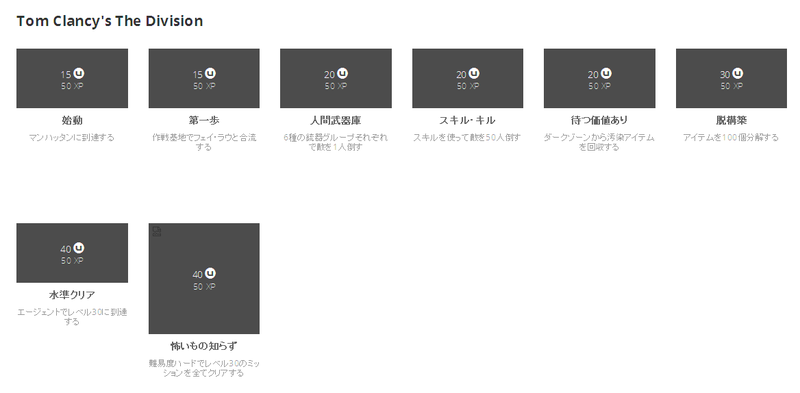Click description エージェントでレベル30に到達する
This screenshot has height=393, width=800.
point(72,317)
